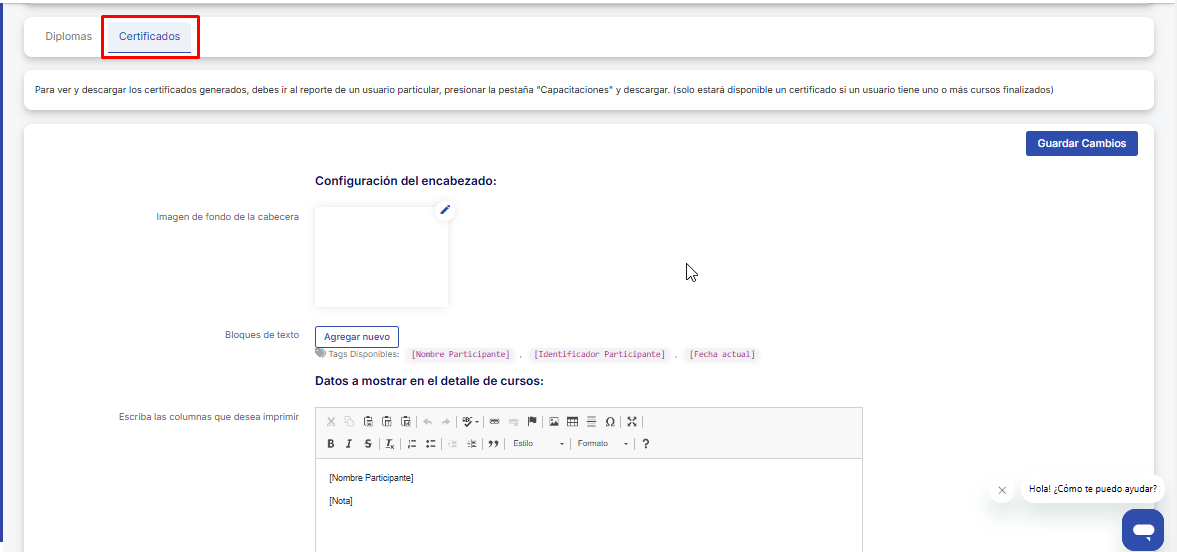Click the pencil icon to edit header image
1177x552 pixels.
445,209
